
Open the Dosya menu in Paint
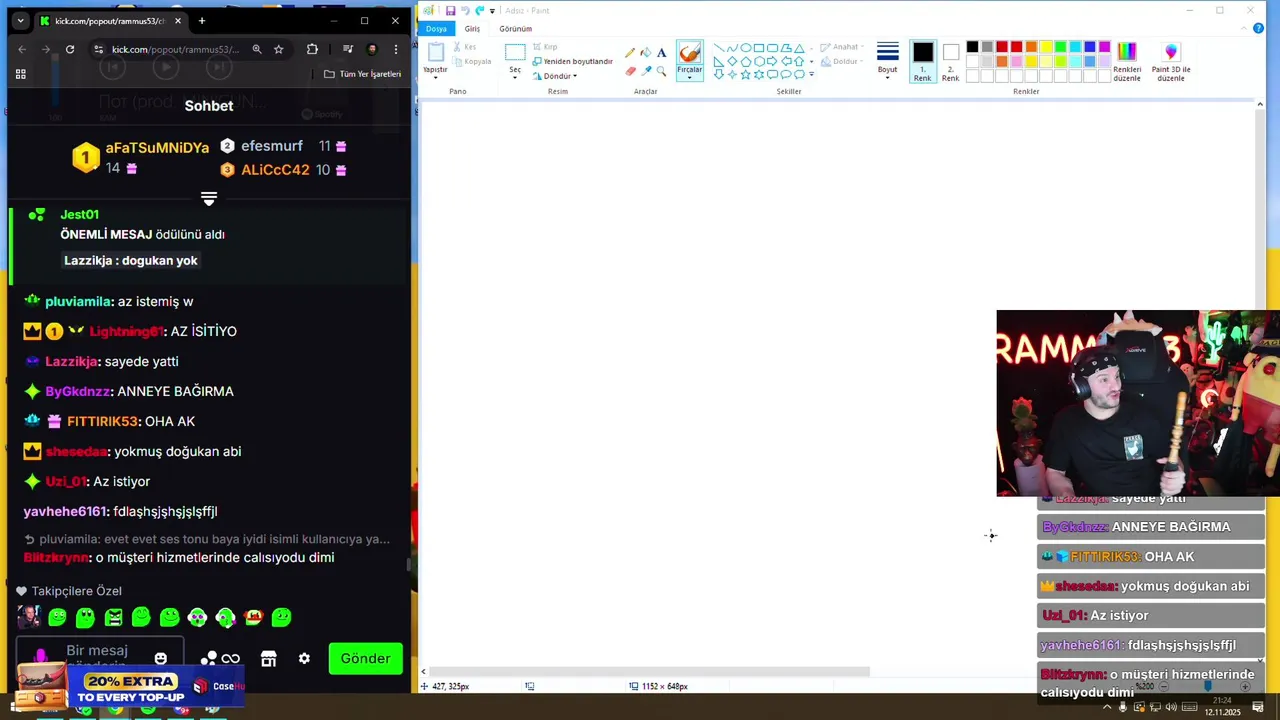[x=436, y=29]
